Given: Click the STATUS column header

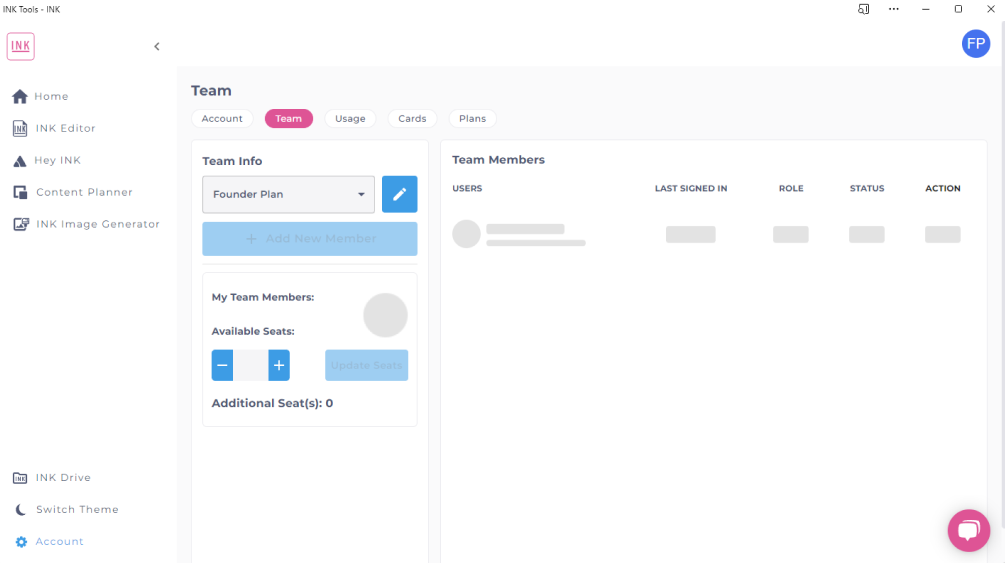Looking at the screenshot, I should pyautogui.click(x=867, y=189).
